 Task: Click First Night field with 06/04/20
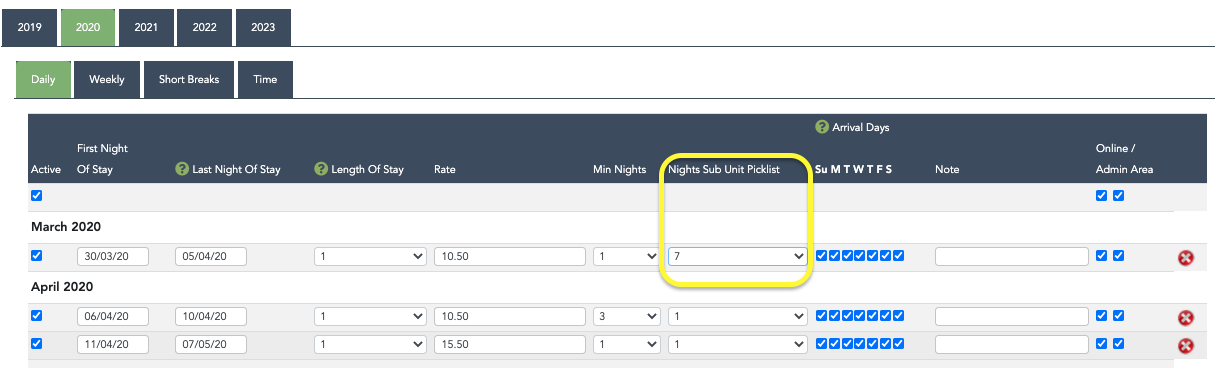113,317
